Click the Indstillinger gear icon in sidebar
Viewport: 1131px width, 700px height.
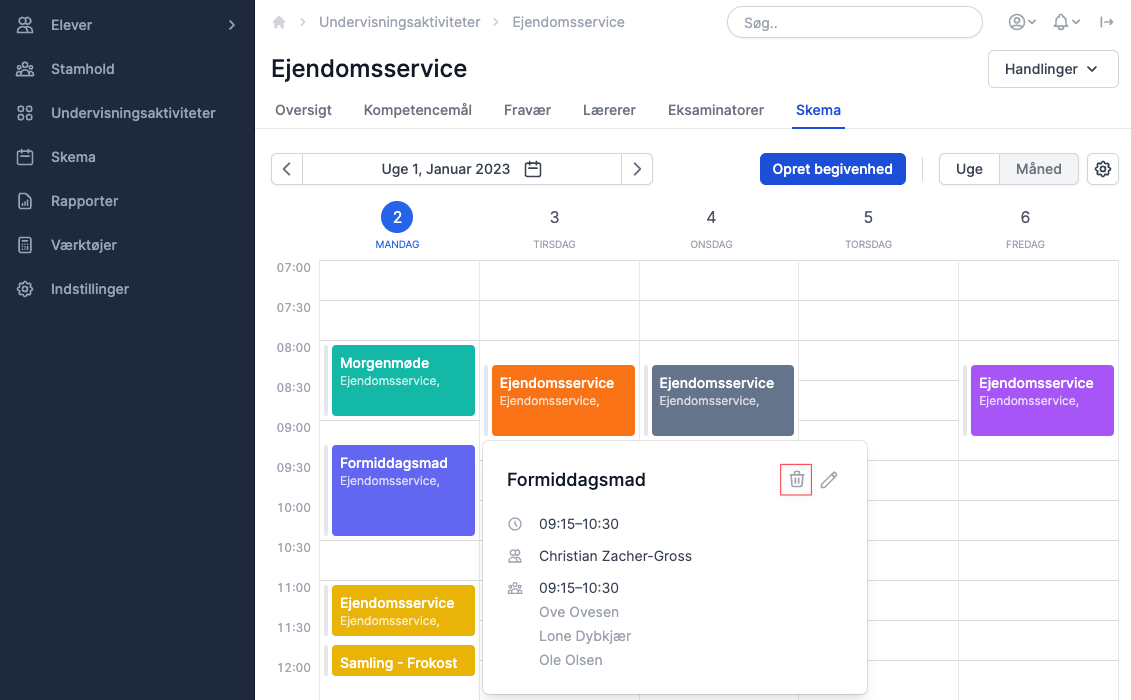point(25,289)
